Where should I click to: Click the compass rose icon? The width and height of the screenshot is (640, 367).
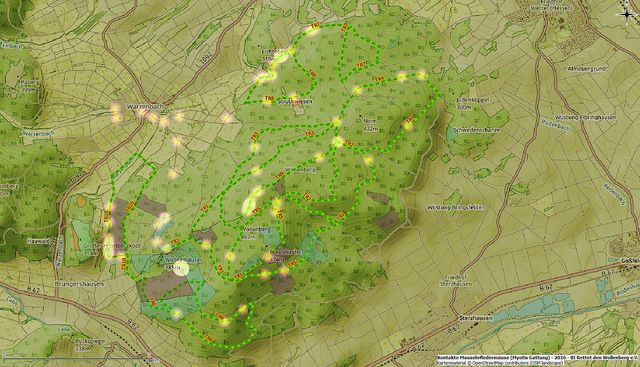coord(627,14)
